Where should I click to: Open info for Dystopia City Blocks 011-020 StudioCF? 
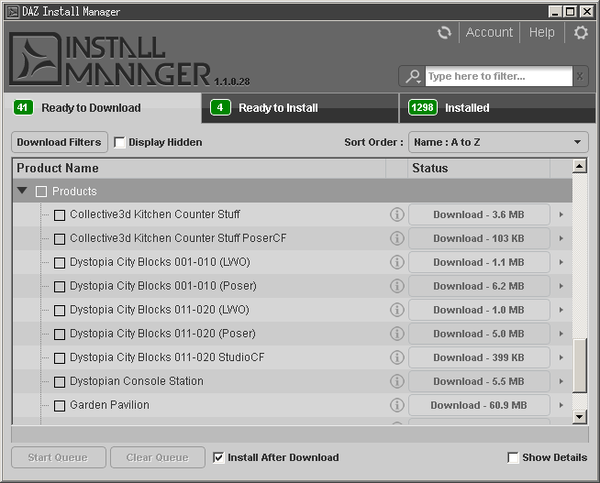tap(397, 357)
